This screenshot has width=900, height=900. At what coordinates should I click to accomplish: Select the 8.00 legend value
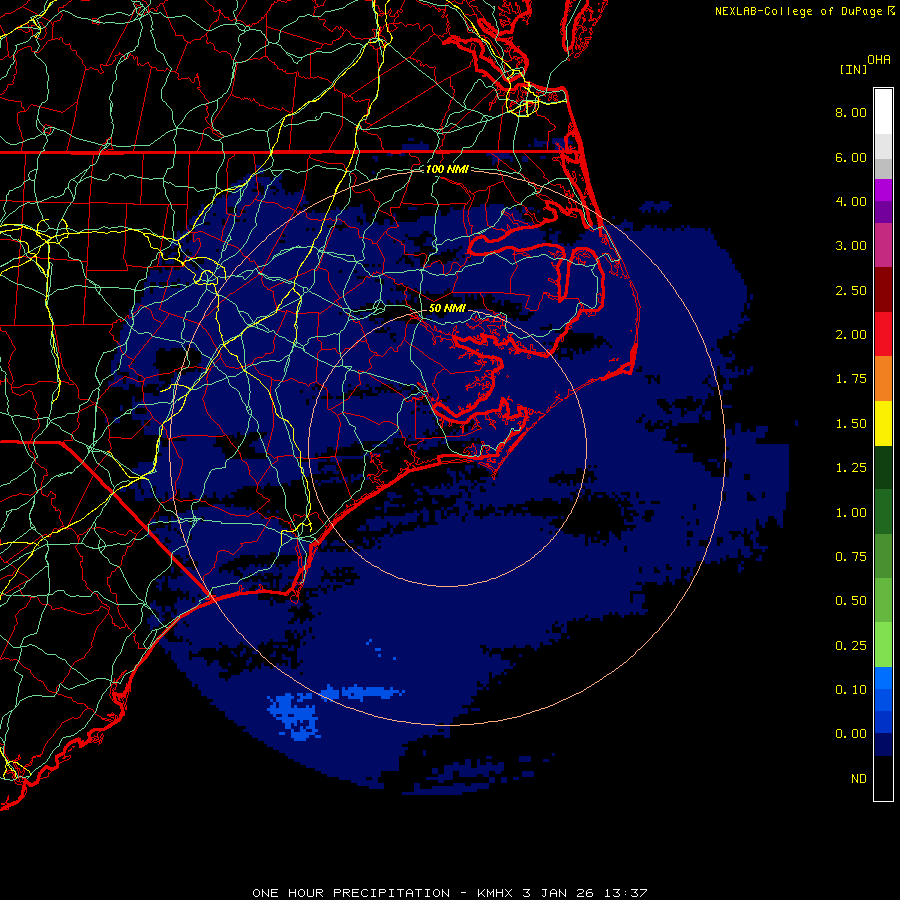coord(851,112)
